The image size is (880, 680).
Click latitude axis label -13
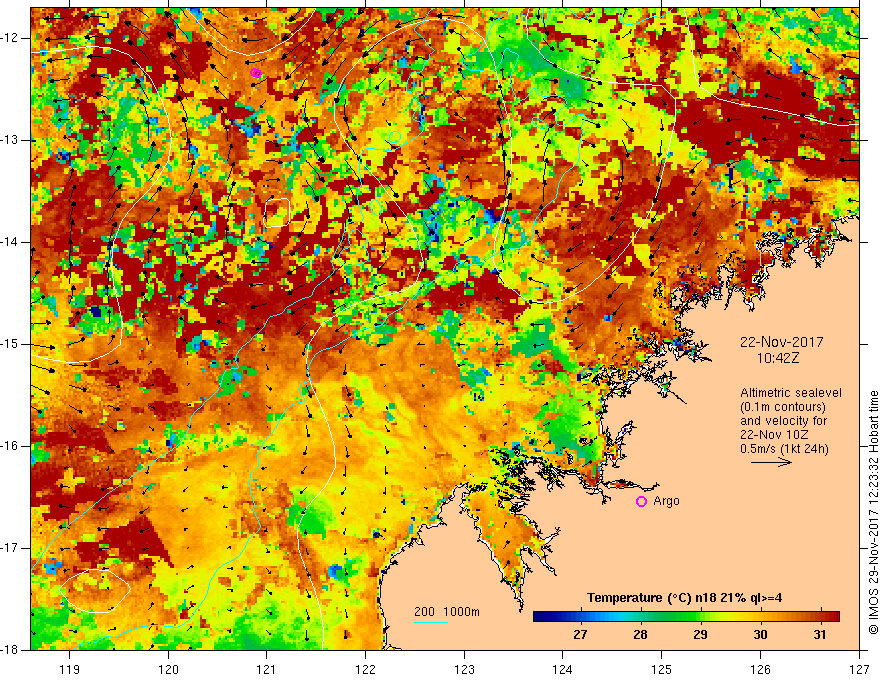10,140
